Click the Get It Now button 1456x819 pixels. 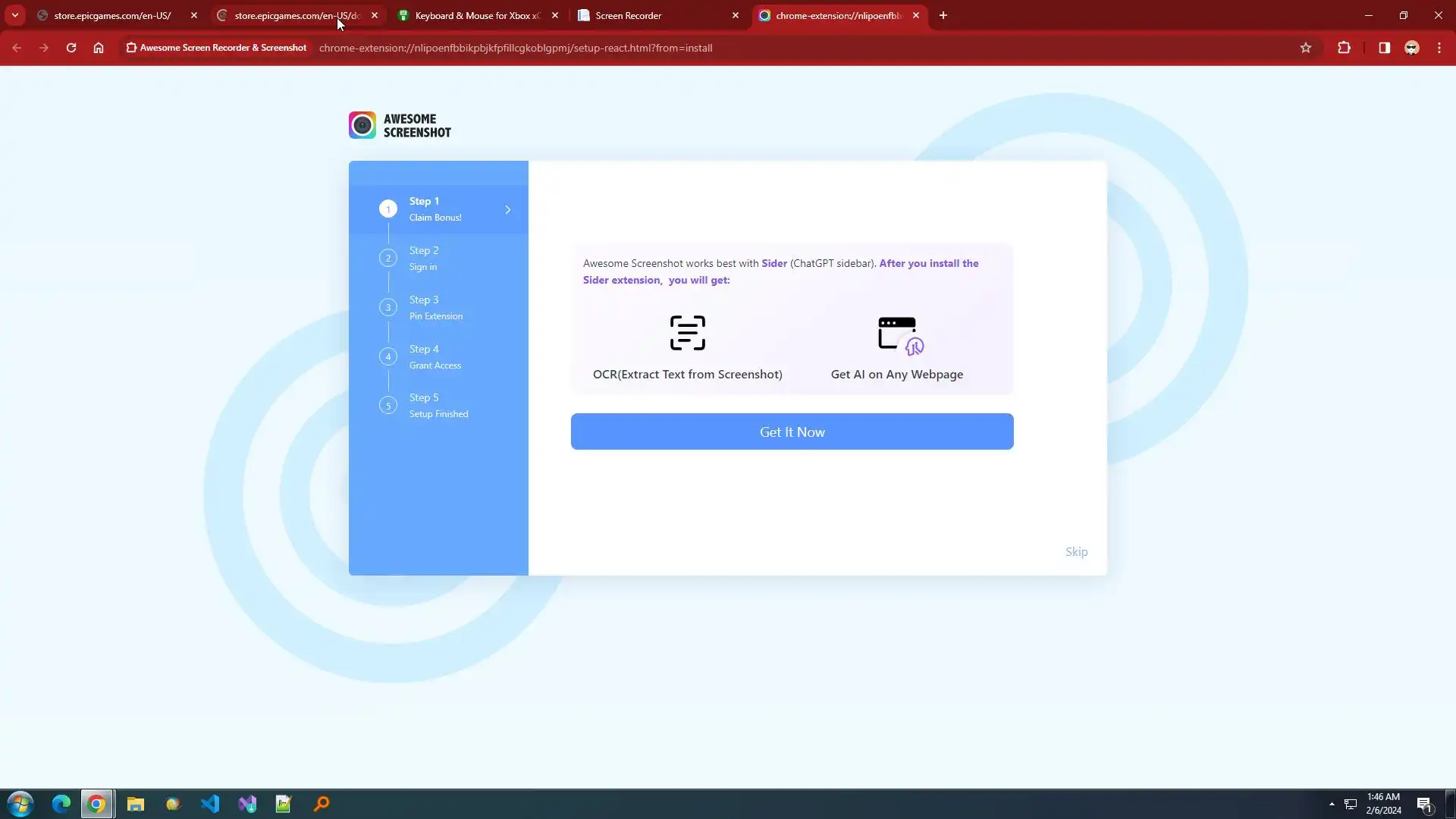click(792, 431)
